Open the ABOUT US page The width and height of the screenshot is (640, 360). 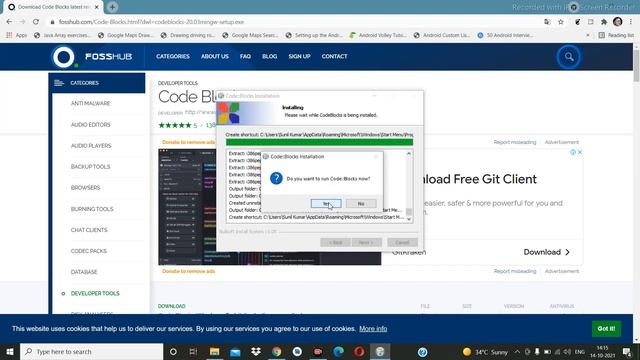click(215, 56)
